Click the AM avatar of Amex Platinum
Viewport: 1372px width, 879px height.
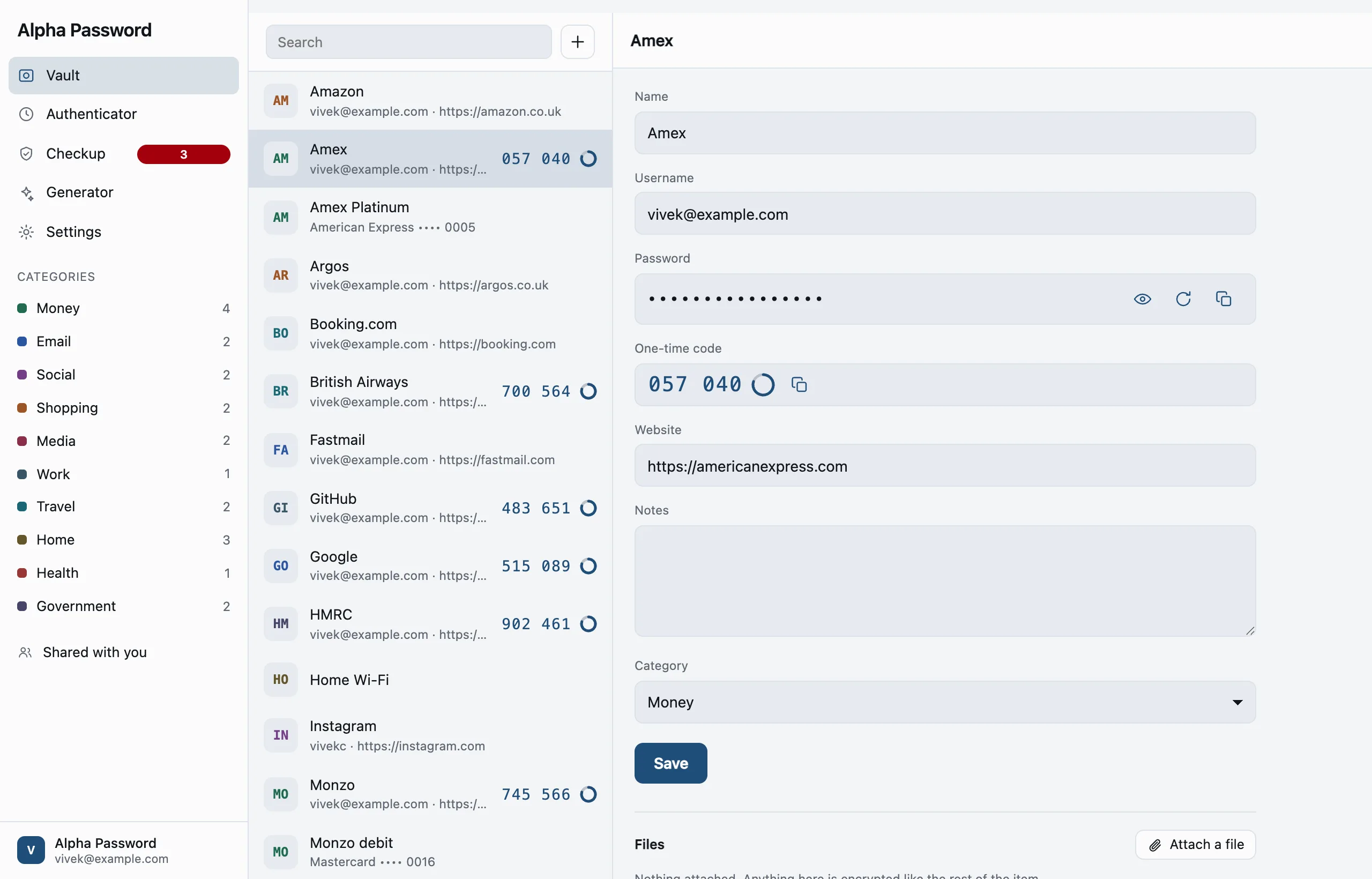coord(280,217)
